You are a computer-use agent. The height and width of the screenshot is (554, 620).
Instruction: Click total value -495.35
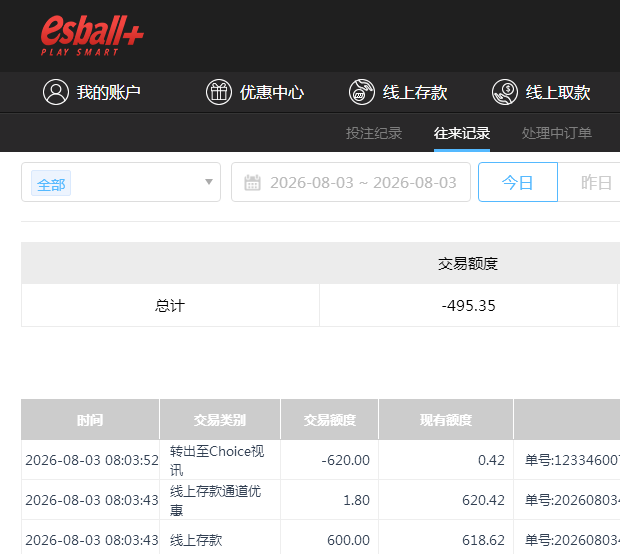[x=468, y=306]
